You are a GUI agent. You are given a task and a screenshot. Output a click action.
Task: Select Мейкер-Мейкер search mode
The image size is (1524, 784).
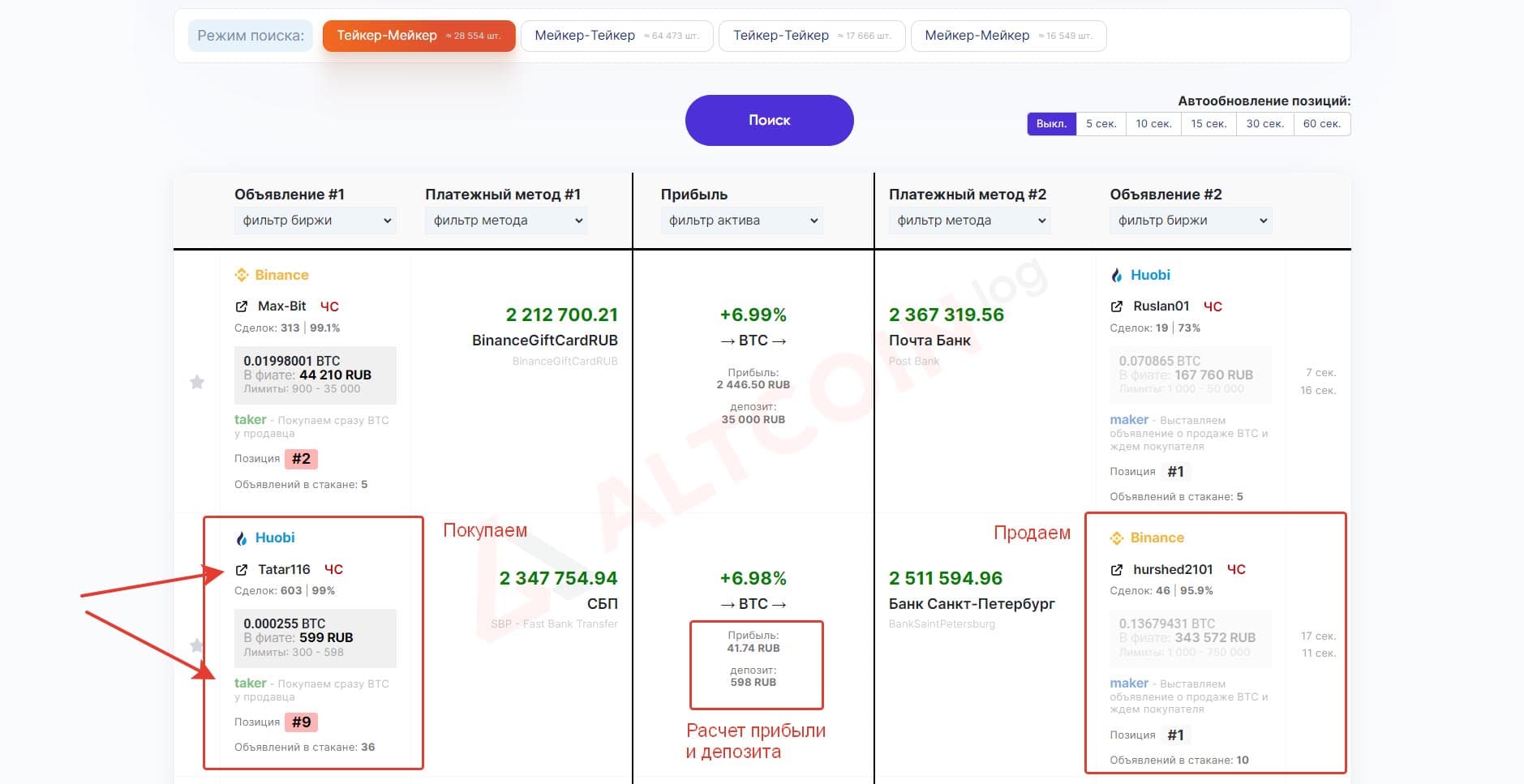point(1008,36)
